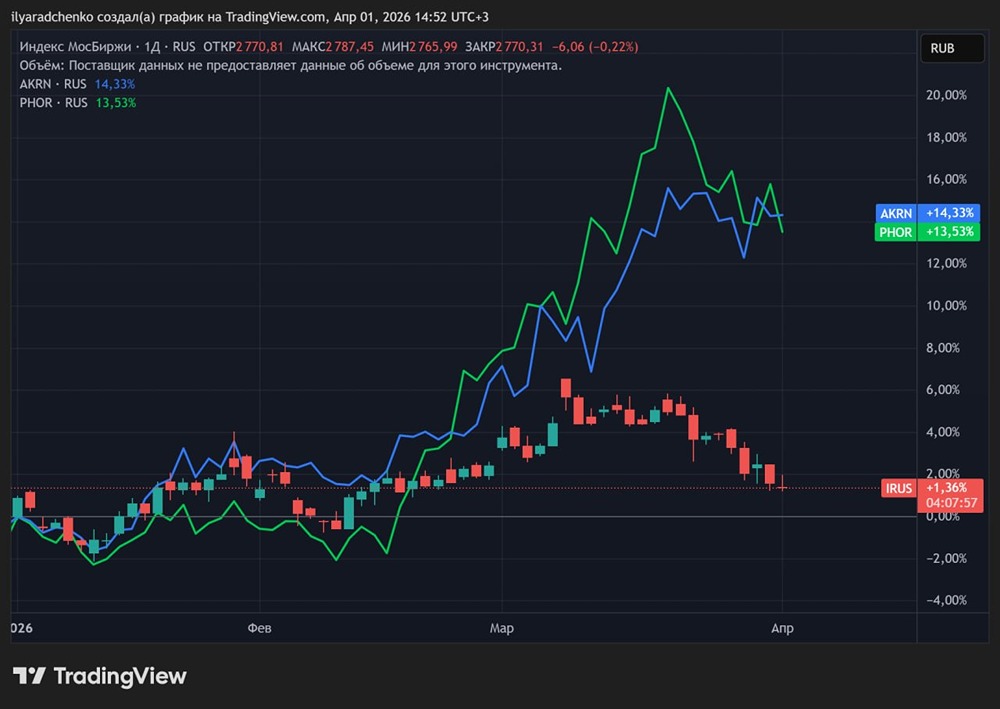The image size is (1000, 709).
Task: Click the Мар label on time axis
Action: [x=501, y=628]
